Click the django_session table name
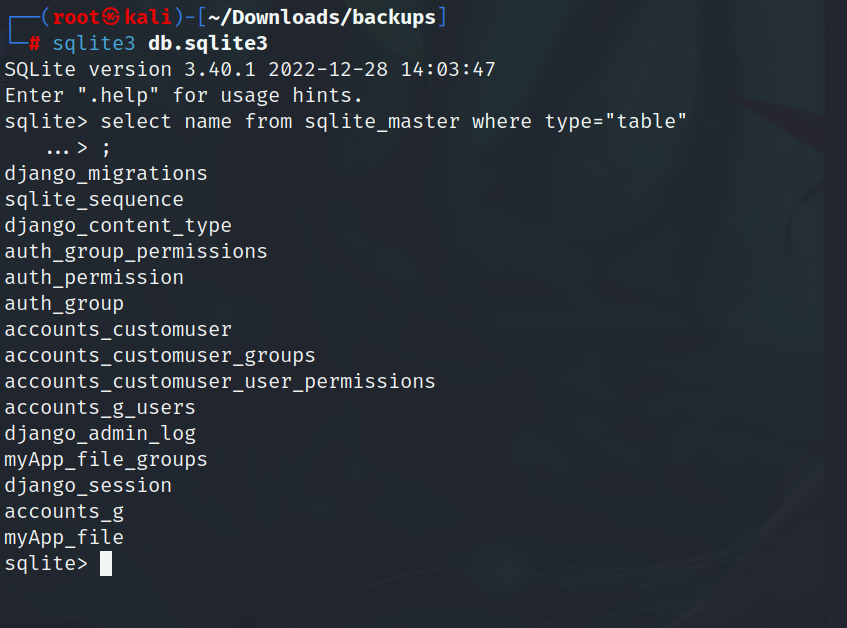The width and height of the screenshot is (847, 628). 88,486
